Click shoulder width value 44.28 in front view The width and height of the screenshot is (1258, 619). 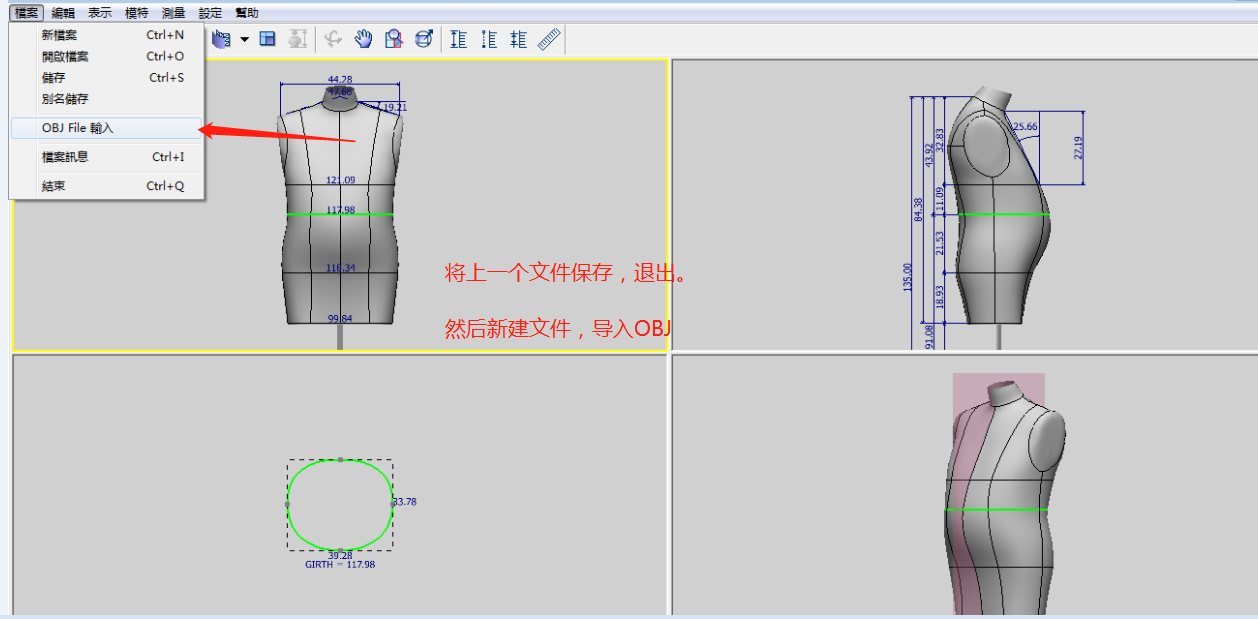coord(340,79)
